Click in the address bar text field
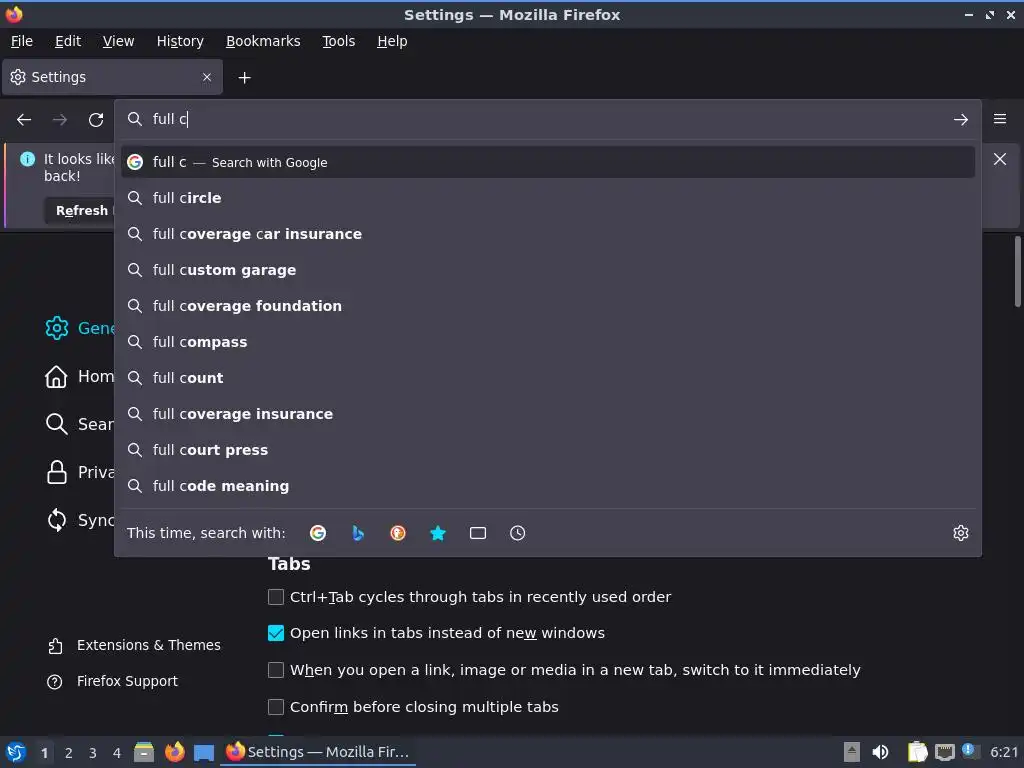Image resolution: width=1024 pixels, height=768 pixels. [549, 119]
